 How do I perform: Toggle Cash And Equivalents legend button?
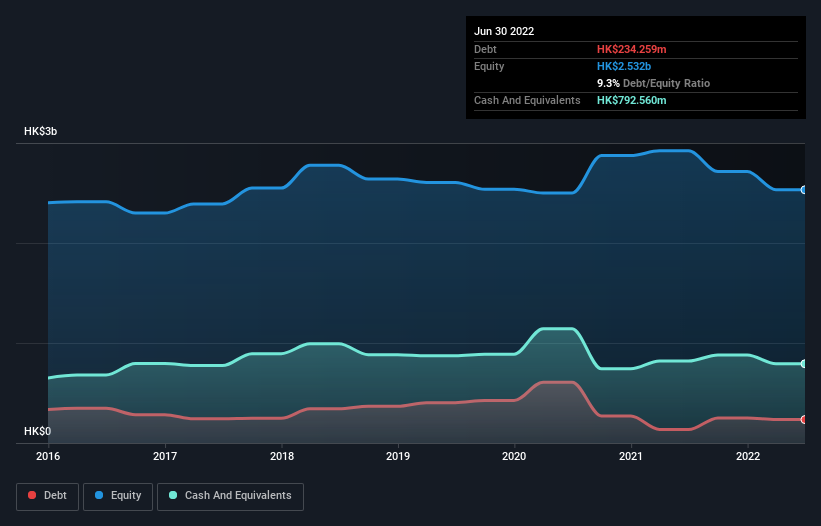(230, 496)
